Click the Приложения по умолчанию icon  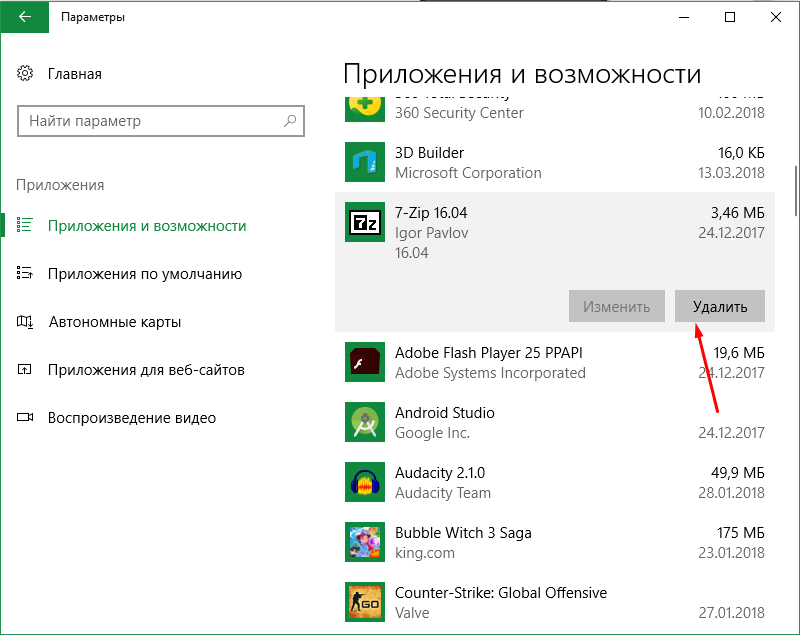pyautogui.click(x=24, y=273)
